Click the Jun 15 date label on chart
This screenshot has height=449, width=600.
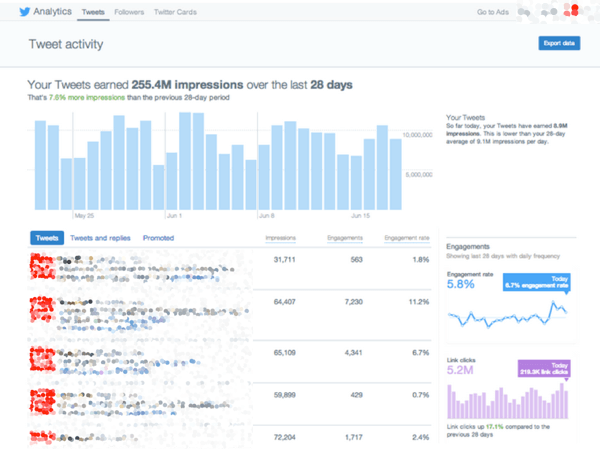(360, 216)
